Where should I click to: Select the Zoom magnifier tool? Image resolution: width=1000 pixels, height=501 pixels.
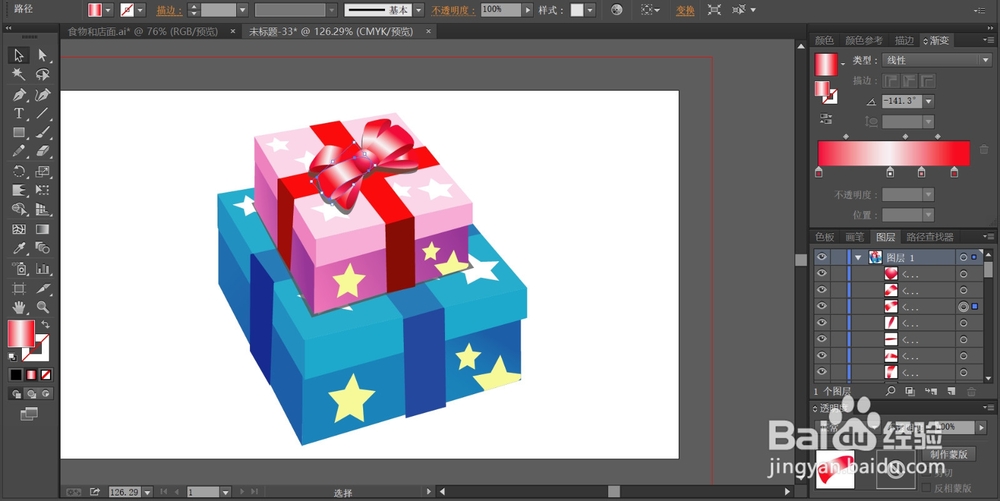click(43, 307)
